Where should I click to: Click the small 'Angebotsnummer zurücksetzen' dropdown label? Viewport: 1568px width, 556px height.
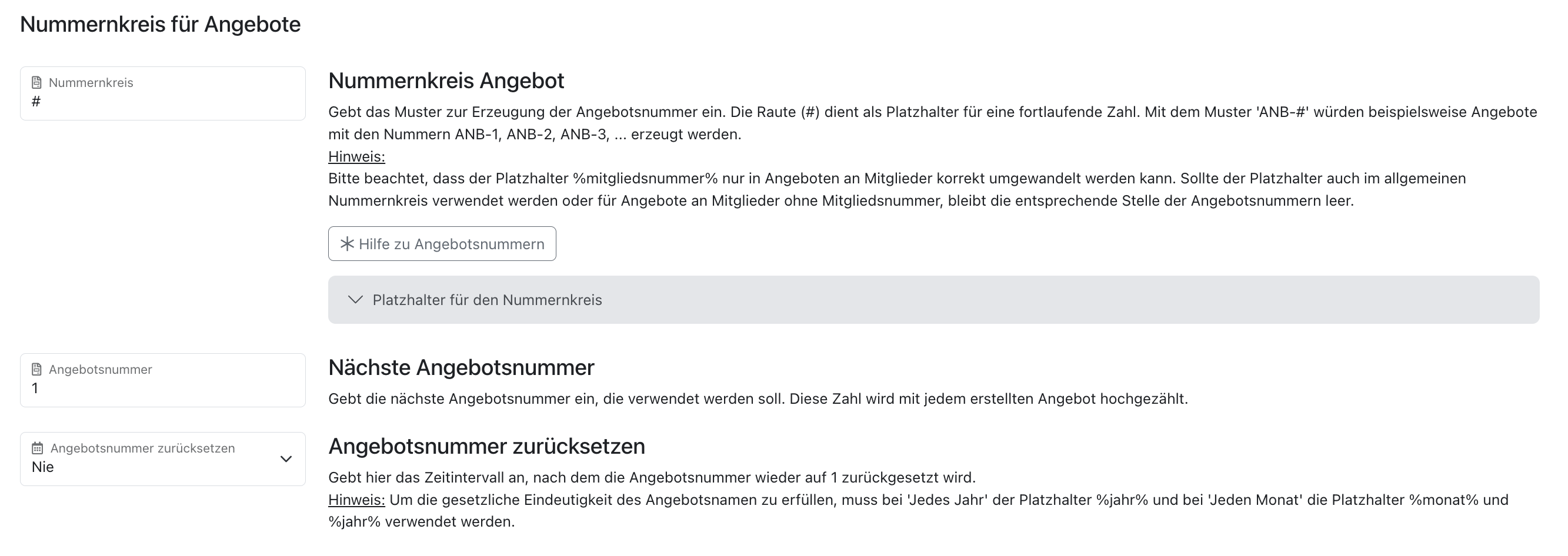pos(142,448)
